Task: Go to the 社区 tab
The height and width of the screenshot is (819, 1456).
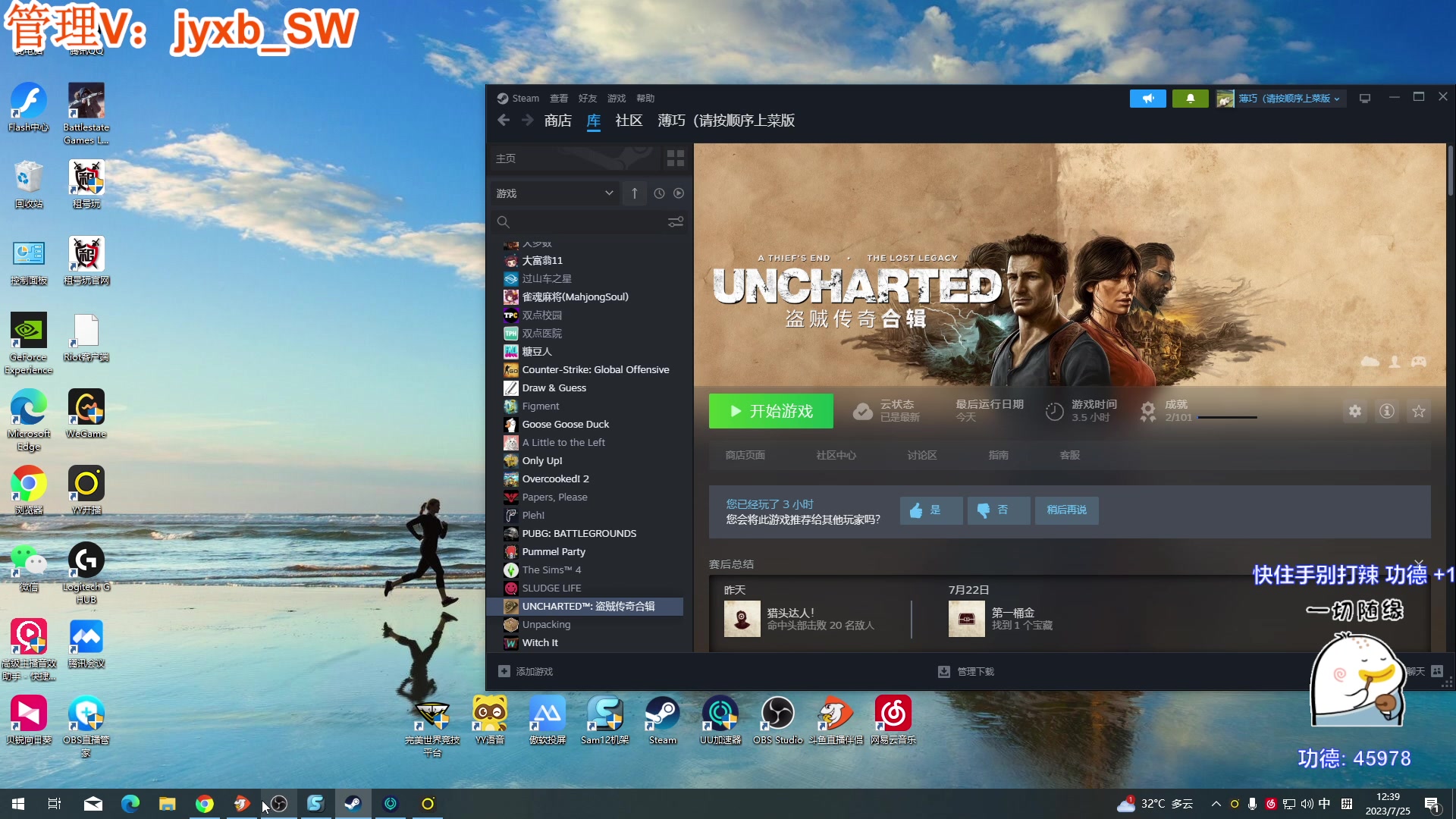Action: [x=629, y=121]
